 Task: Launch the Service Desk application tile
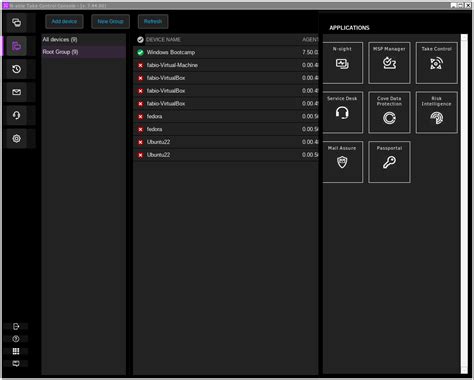(x=342, y=112)
